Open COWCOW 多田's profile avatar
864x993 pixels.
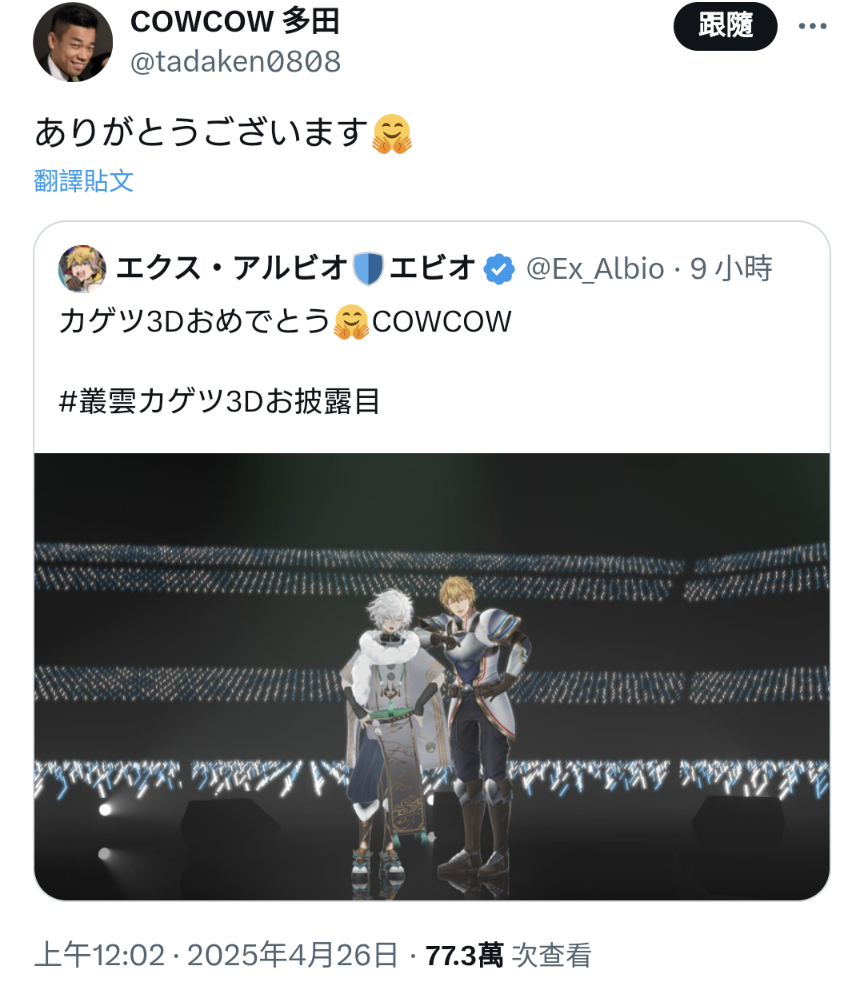click(x=73, y=42)
